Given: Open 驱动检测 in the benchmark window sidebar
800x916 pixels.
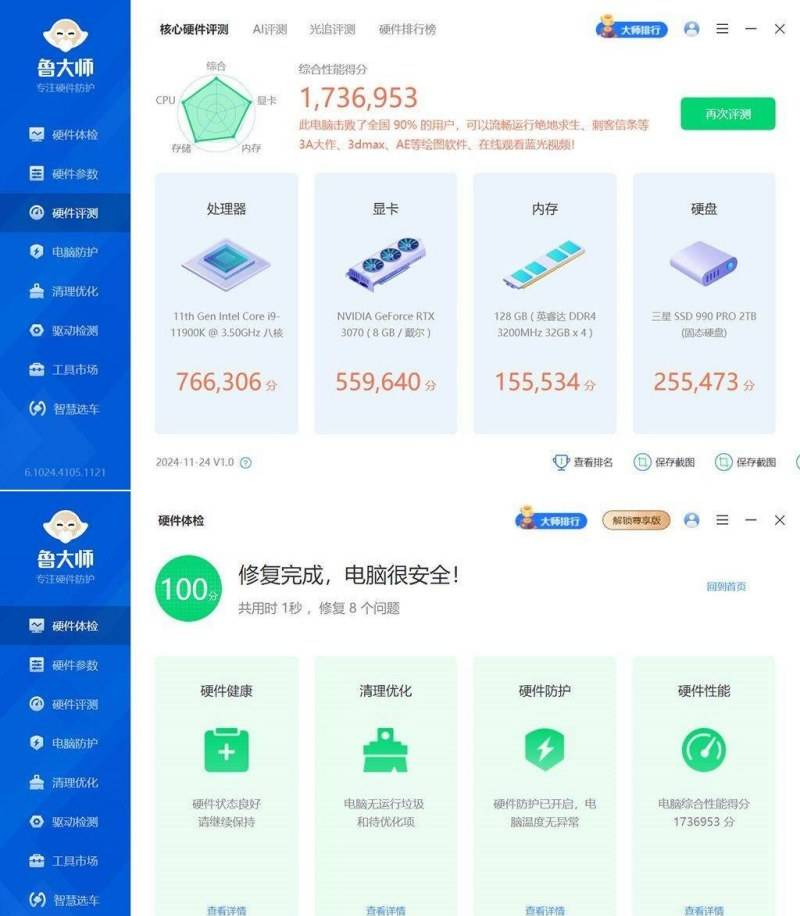Looking at the screenshot, I should click(x=64, y=330).
